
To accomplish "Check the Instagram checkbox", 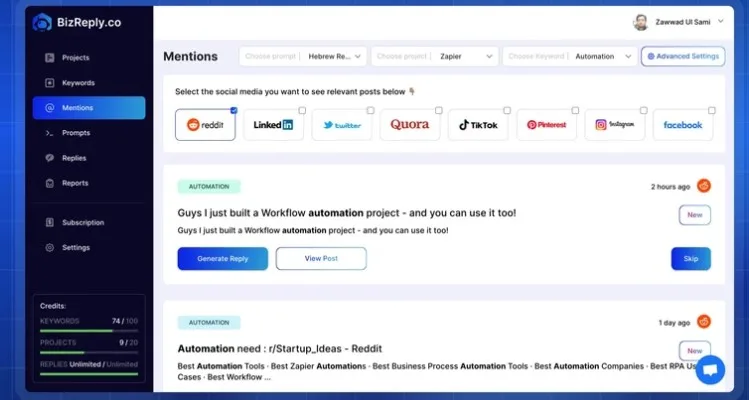I will click(643, 110).
